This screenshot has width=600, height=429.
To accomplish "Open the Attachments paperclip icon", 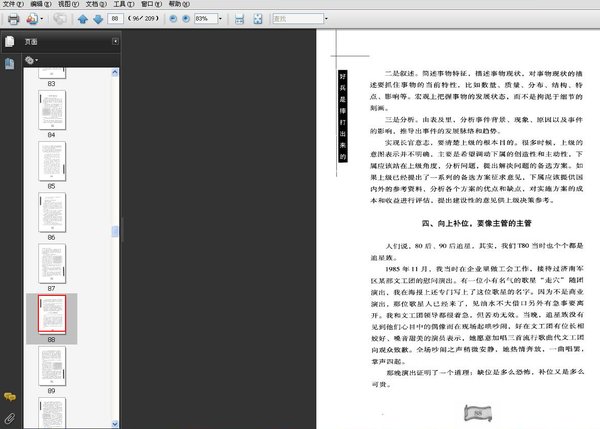I will point(10,418).
